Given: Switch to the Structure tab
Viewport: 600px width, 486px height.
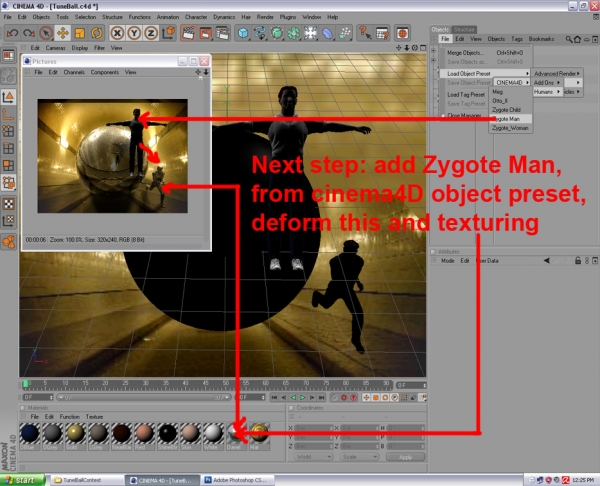Looking at the screenshot, I should (x=464, y=30).
